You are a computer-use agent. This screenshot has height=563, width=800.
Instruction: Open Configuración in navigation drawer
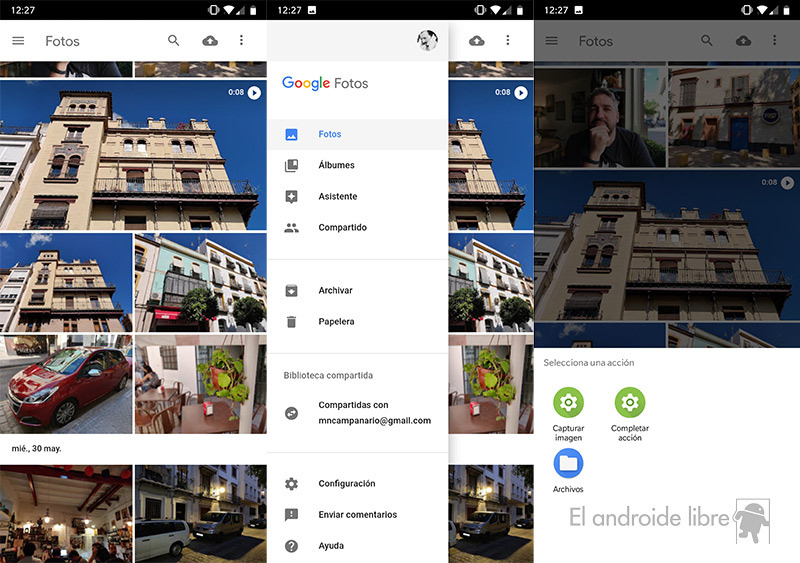click(x=358, y=483)
